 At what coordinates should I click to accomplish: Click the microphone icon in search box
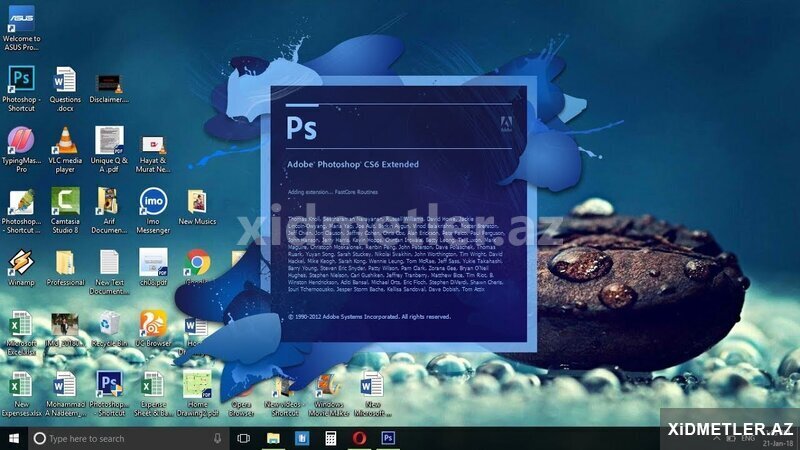217,438
